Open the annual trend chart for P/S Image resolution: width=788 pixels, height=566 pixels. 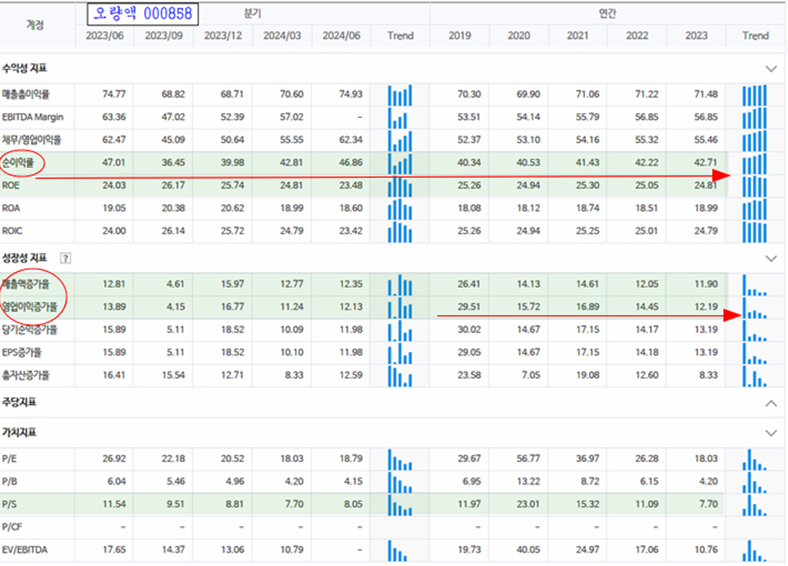click(x=755, y=505)
